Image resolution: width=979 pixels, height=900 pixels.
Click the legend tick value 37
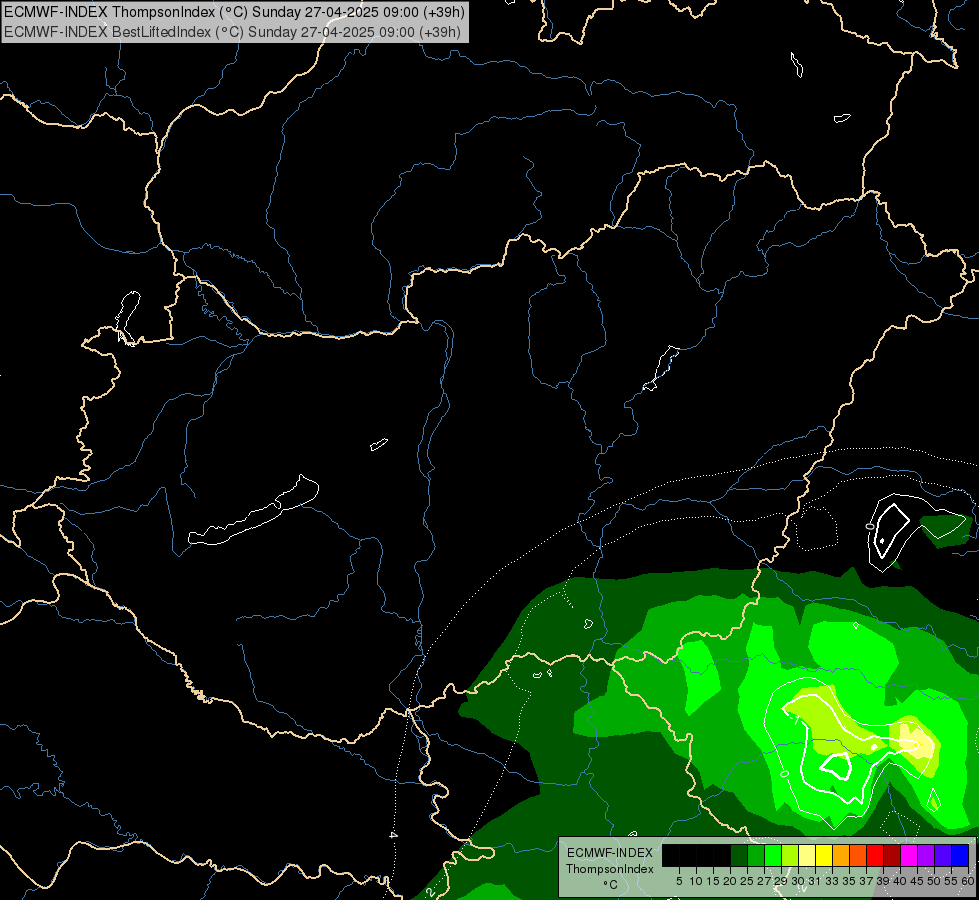tap(866, 881)
